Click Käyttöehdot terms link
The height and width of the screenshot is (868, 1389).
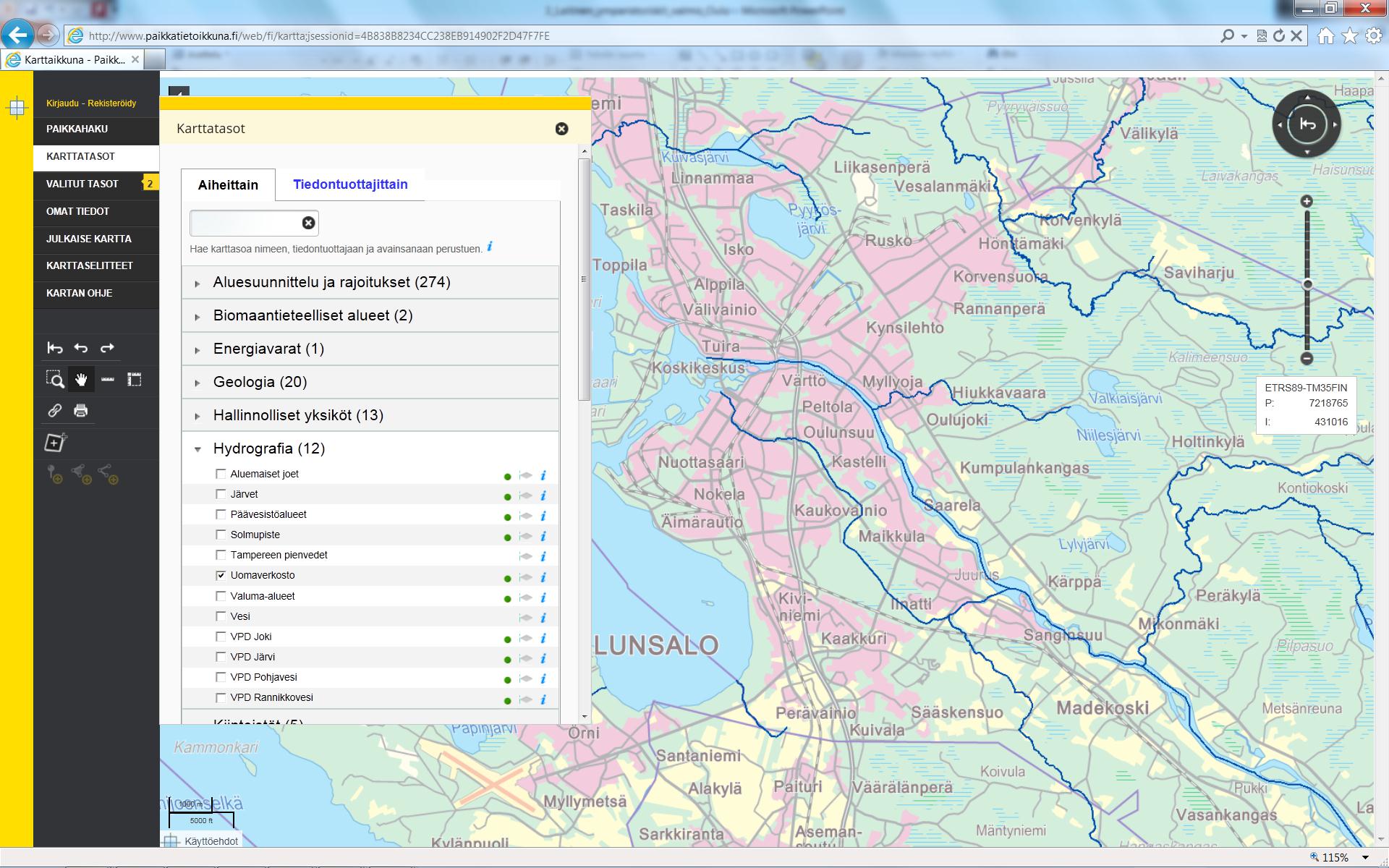[x=211, y=841]
